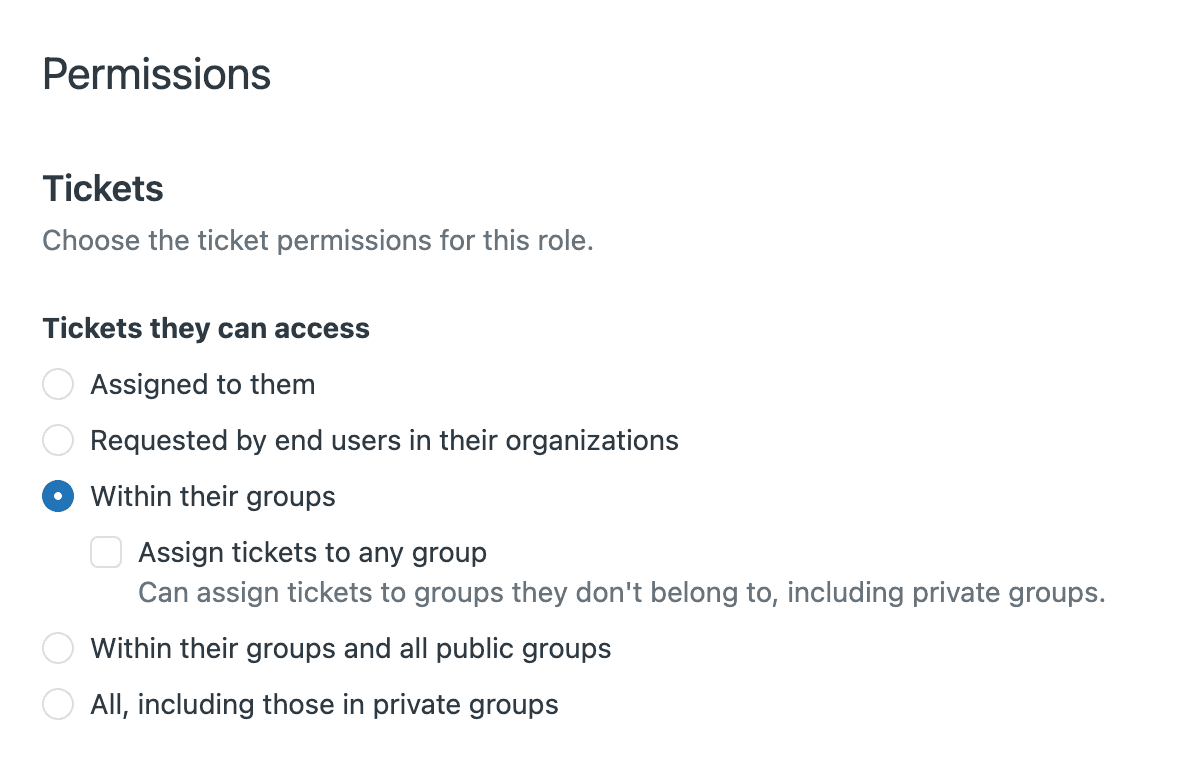Choose "Requested by end users in their organizations"
Image resolution: width=1192 pixels, height=770 pixels.
tap(58, 440)
